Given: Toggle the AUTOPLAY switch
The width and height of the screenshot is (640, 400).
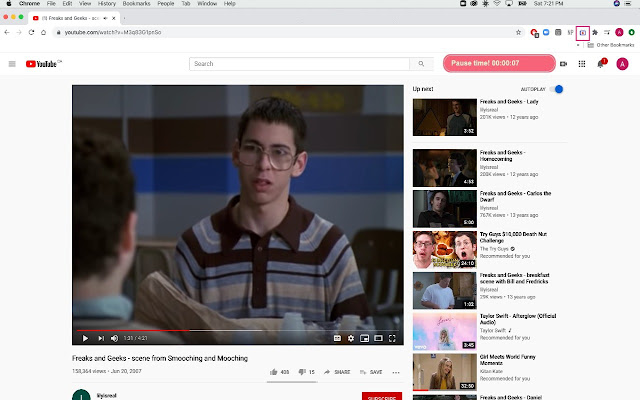Looking at the screenshot, I should coord(556,89).
